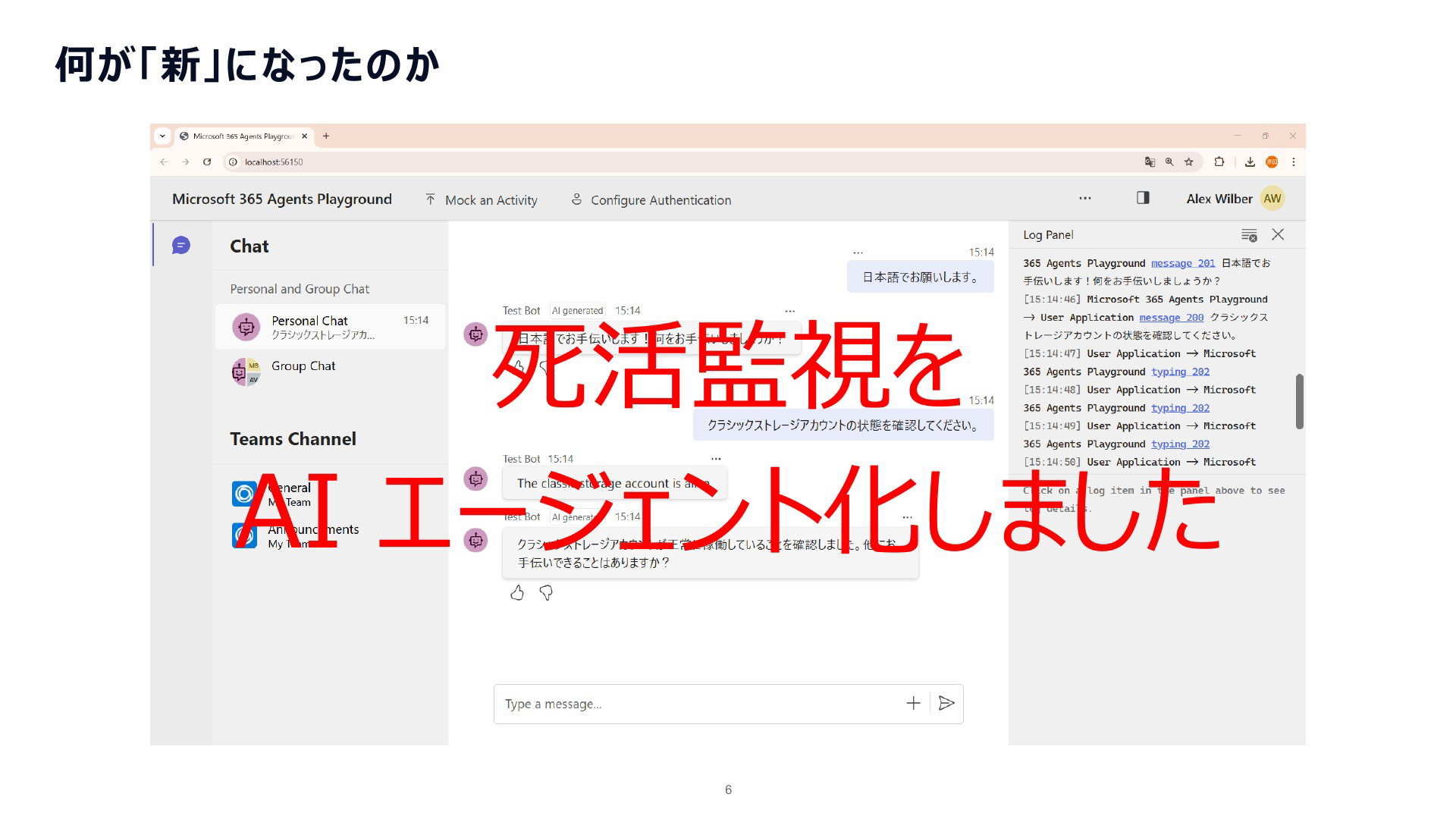Open the browser extensions icon
Viewport: 1456px width, 819px height.
(1219, 162)
